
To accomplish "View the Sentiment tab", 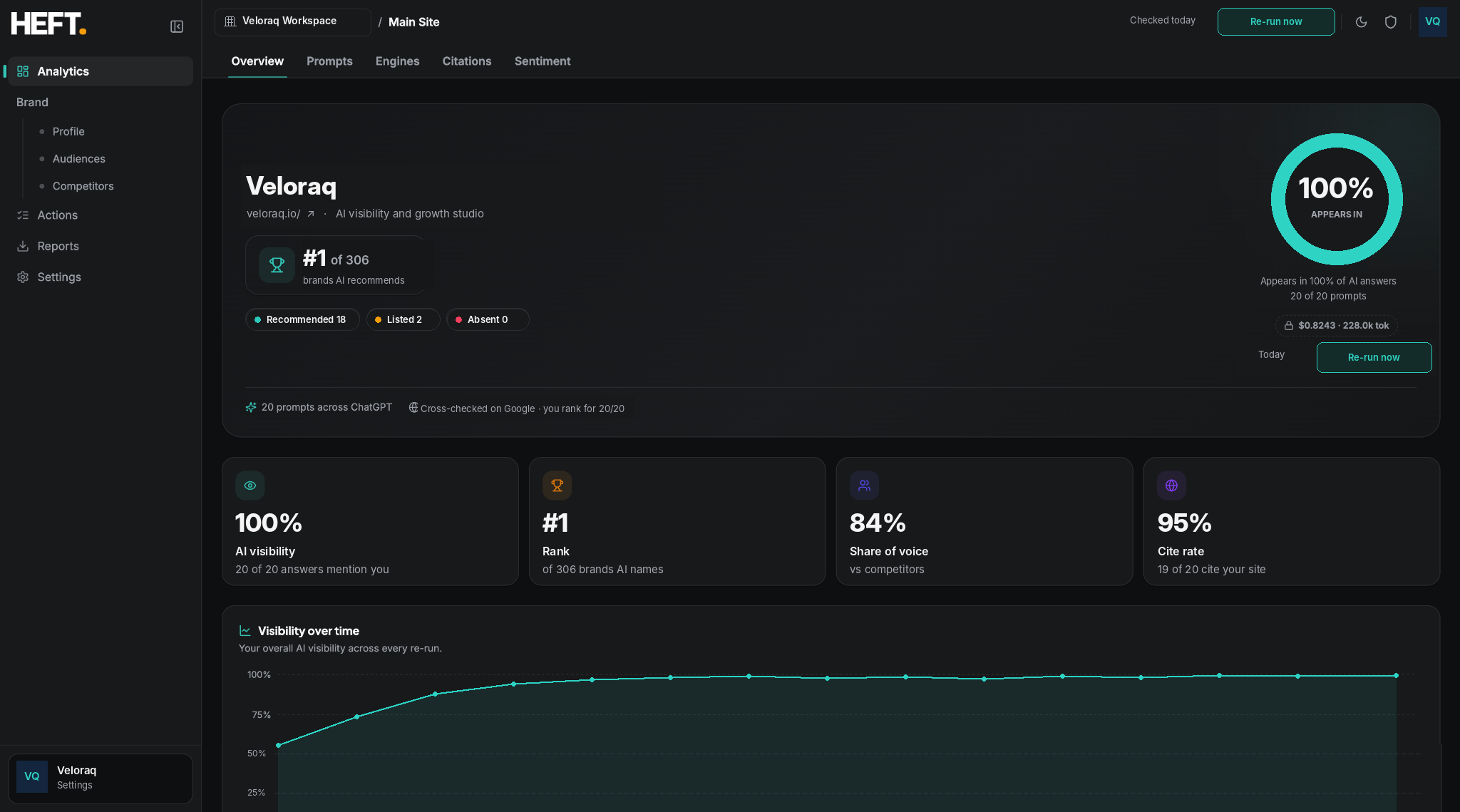I will [x=543, y=61].
